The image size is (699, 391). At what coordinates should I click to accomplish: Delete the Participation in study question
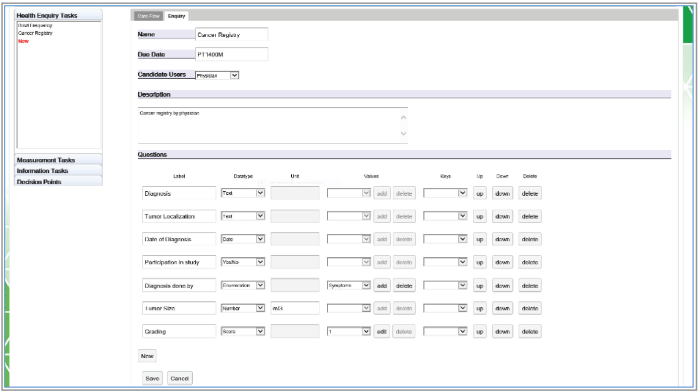click(x=530, y=262)
